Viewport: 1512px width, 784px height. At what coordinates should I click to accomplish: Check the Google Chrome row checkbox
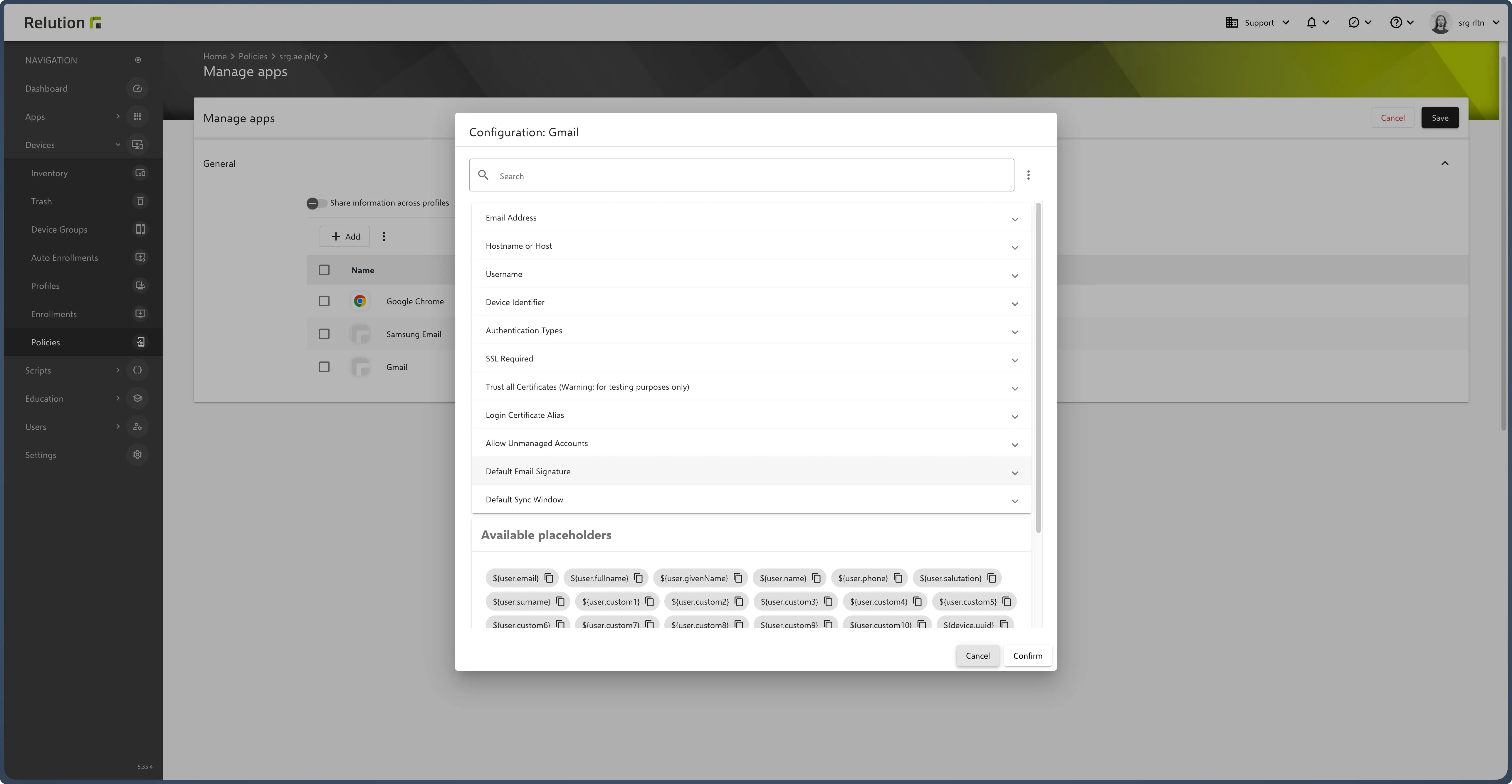pyautogui.click(x=324, y=301)
